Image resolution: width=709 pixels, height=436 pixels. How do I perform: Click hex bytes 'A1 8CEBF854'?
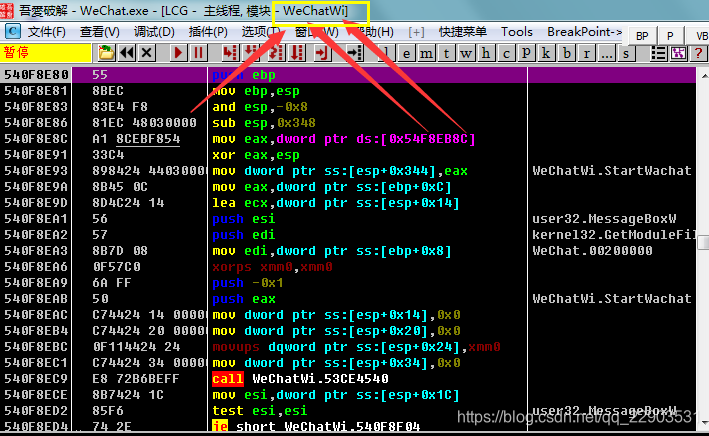(x=136, y=139)
